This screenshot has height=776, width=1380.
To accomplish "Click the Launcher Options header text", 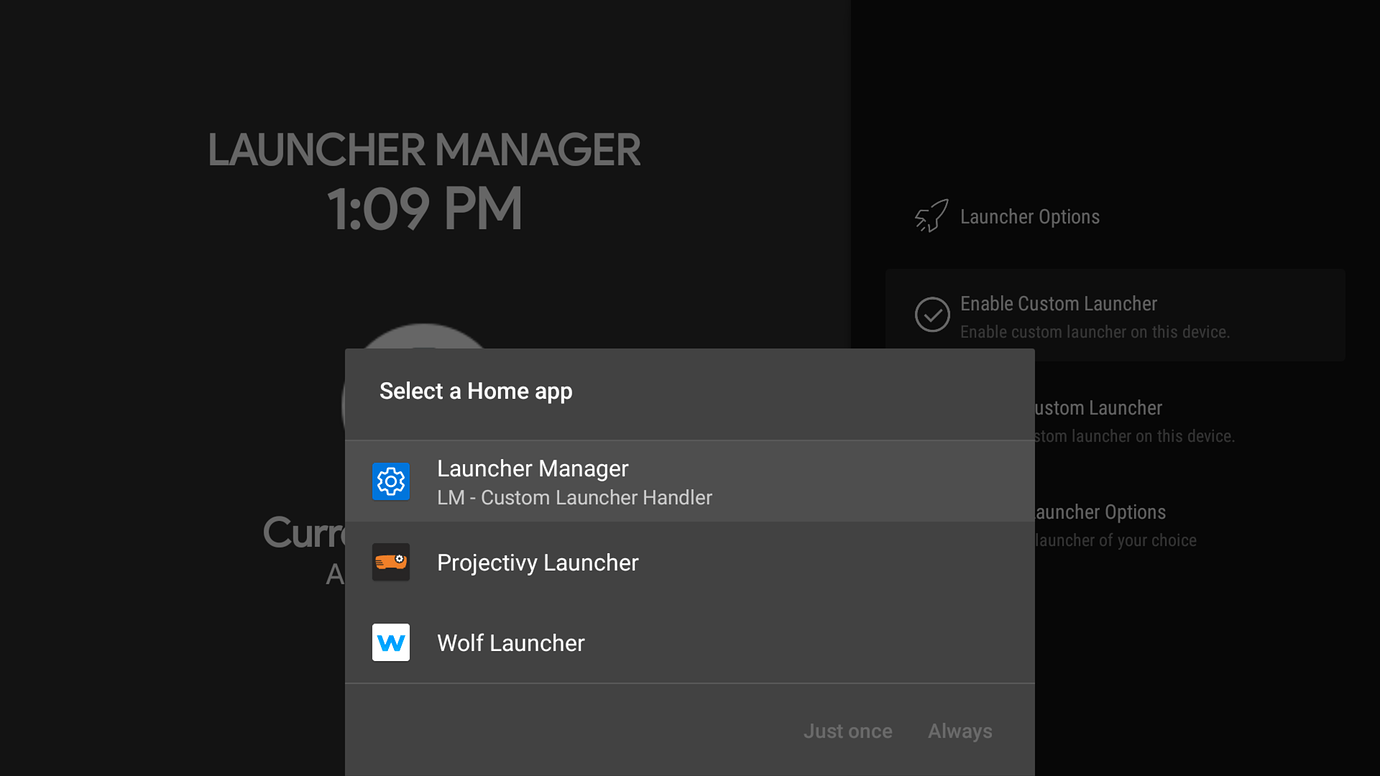I will pos(1030,217).
